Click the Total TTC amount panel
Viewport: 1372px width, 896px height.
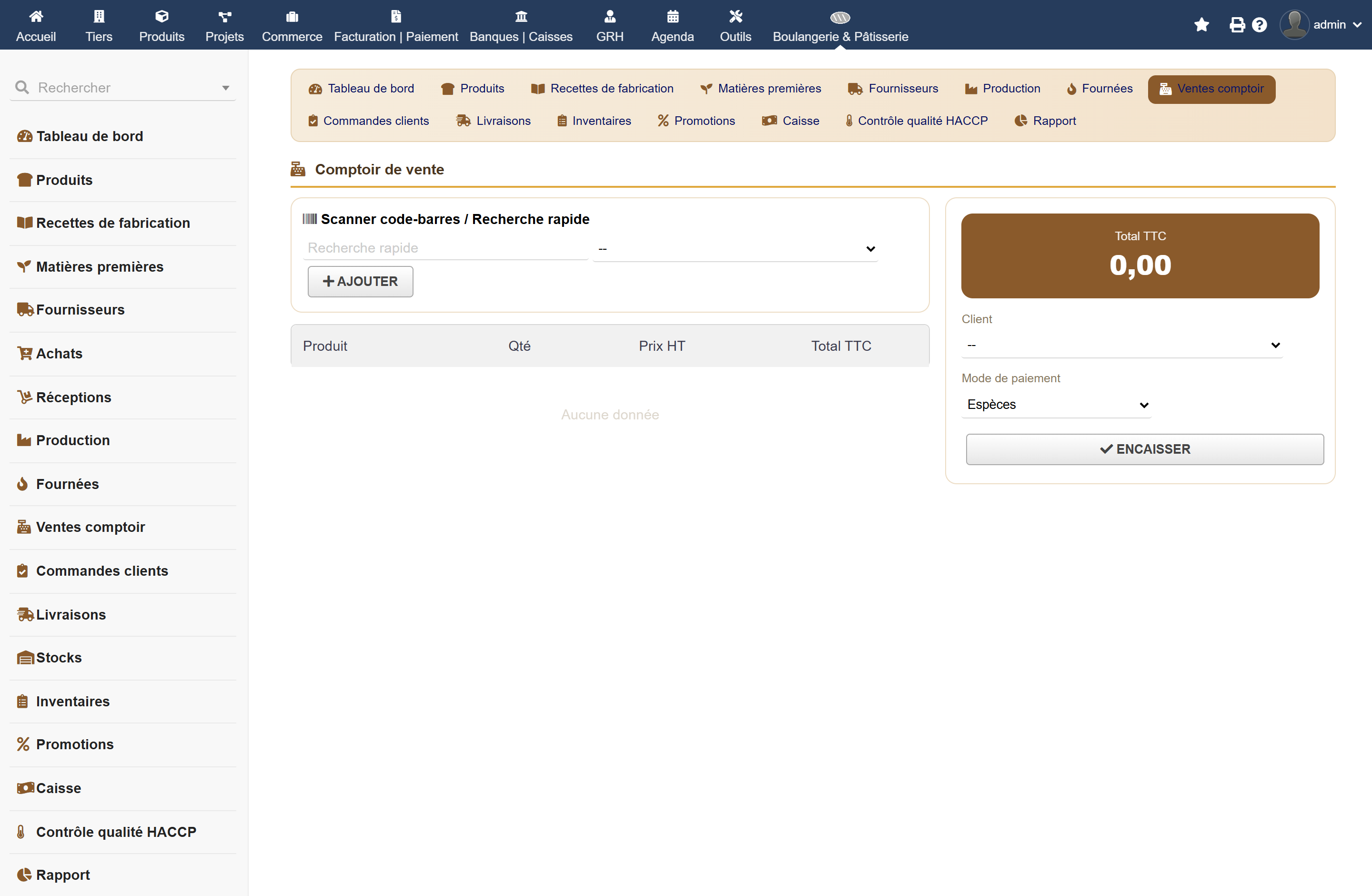(x=1140, y=255)
